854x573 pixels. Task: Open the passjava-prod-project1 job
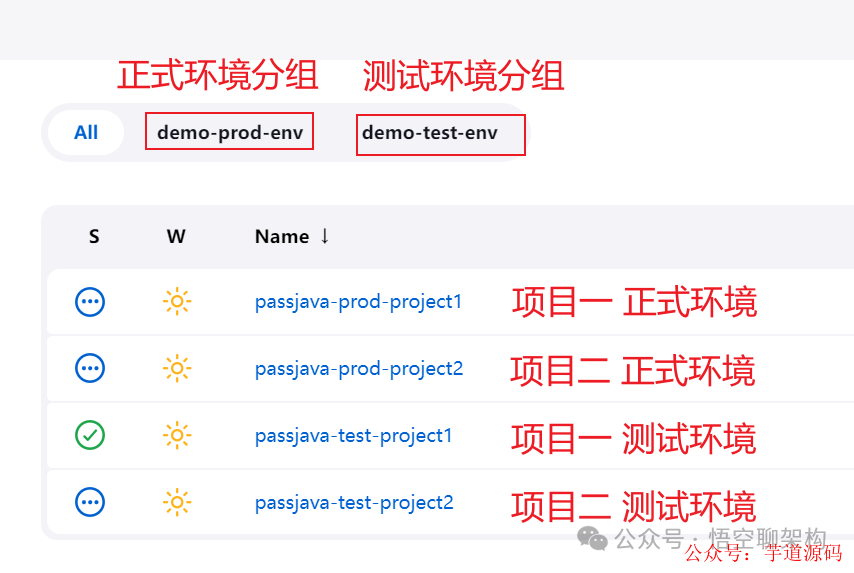point(358,302)
